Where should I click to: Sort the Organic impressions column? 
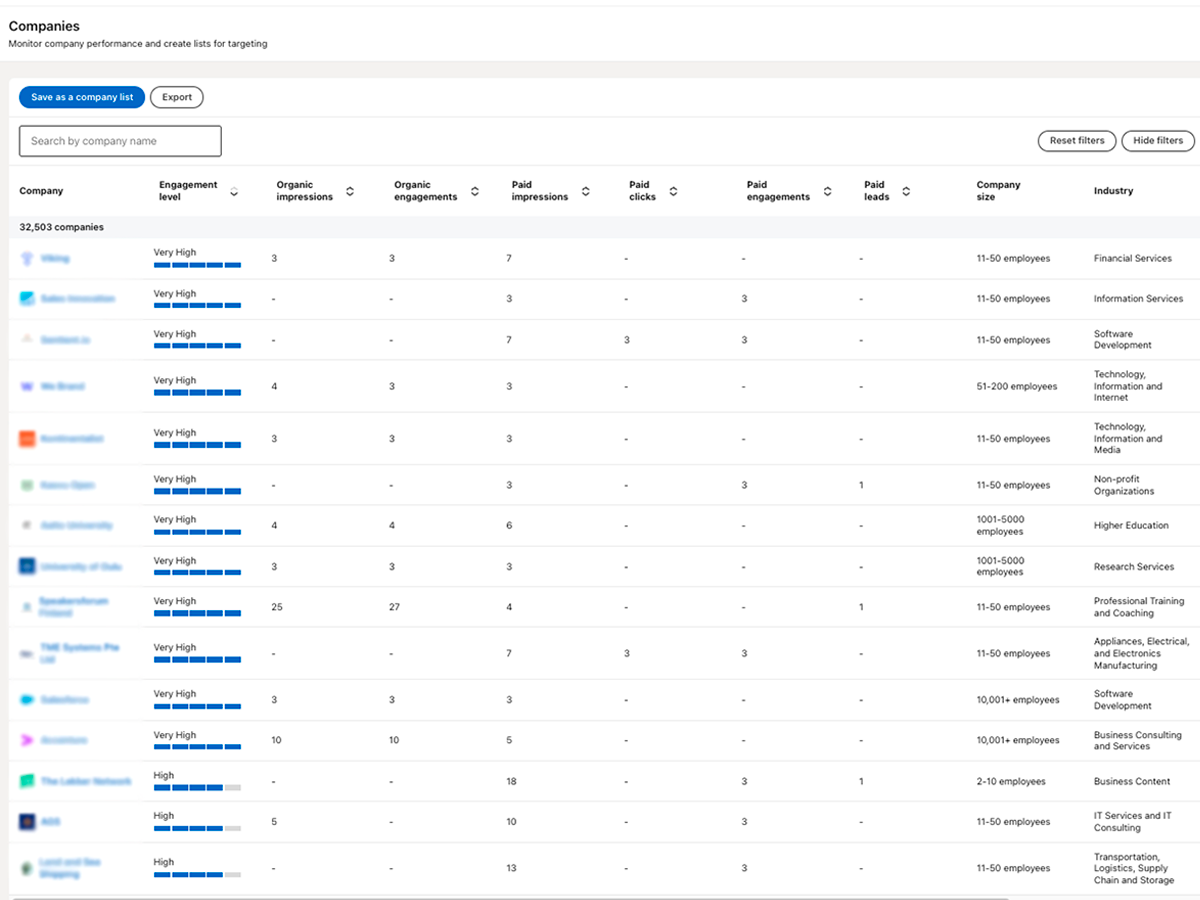coord(350,191)
